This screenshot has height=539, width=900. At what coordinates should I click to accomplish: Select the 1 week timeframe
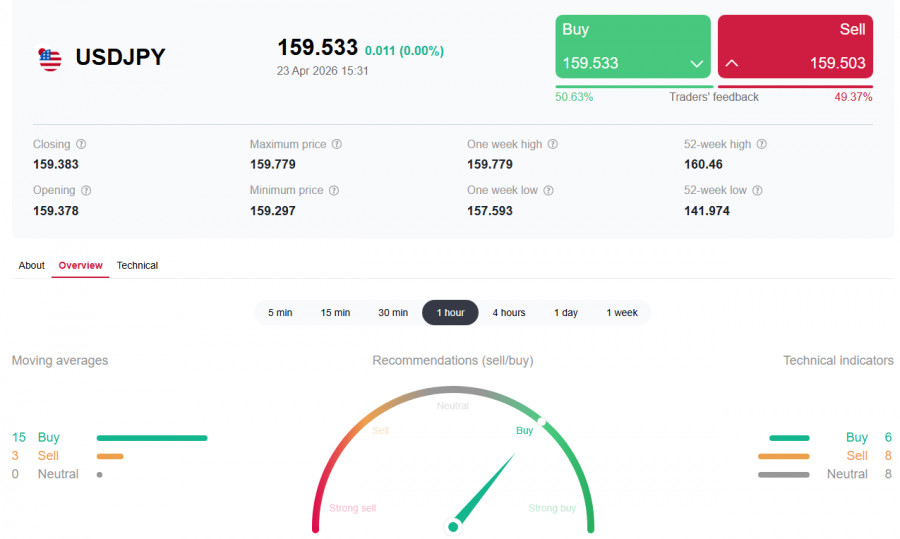click(622, 312)
